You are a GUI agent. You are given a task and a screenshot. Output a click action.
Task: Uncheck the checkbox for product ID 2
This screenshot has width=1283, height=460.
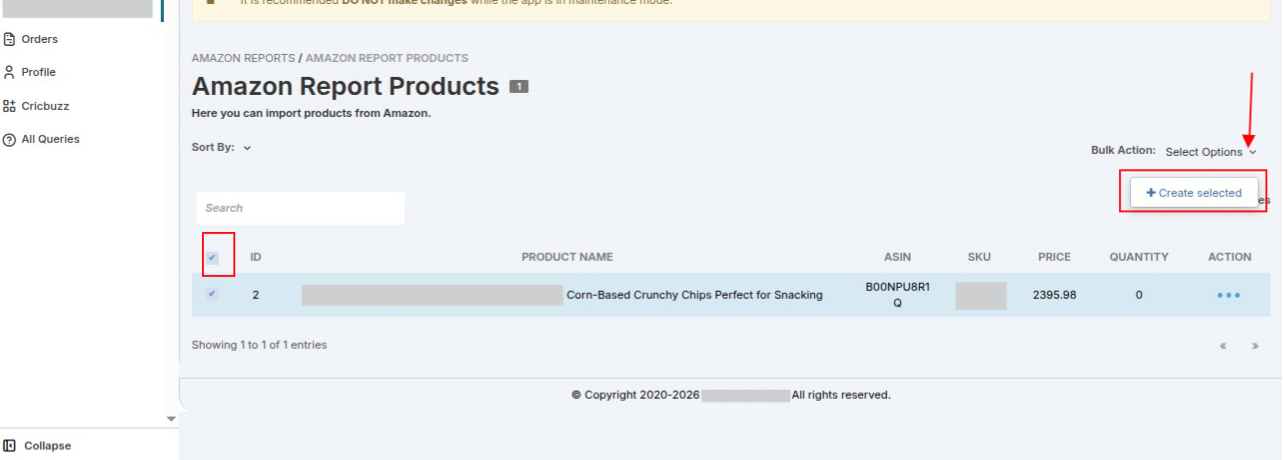(x=212, y=294)
